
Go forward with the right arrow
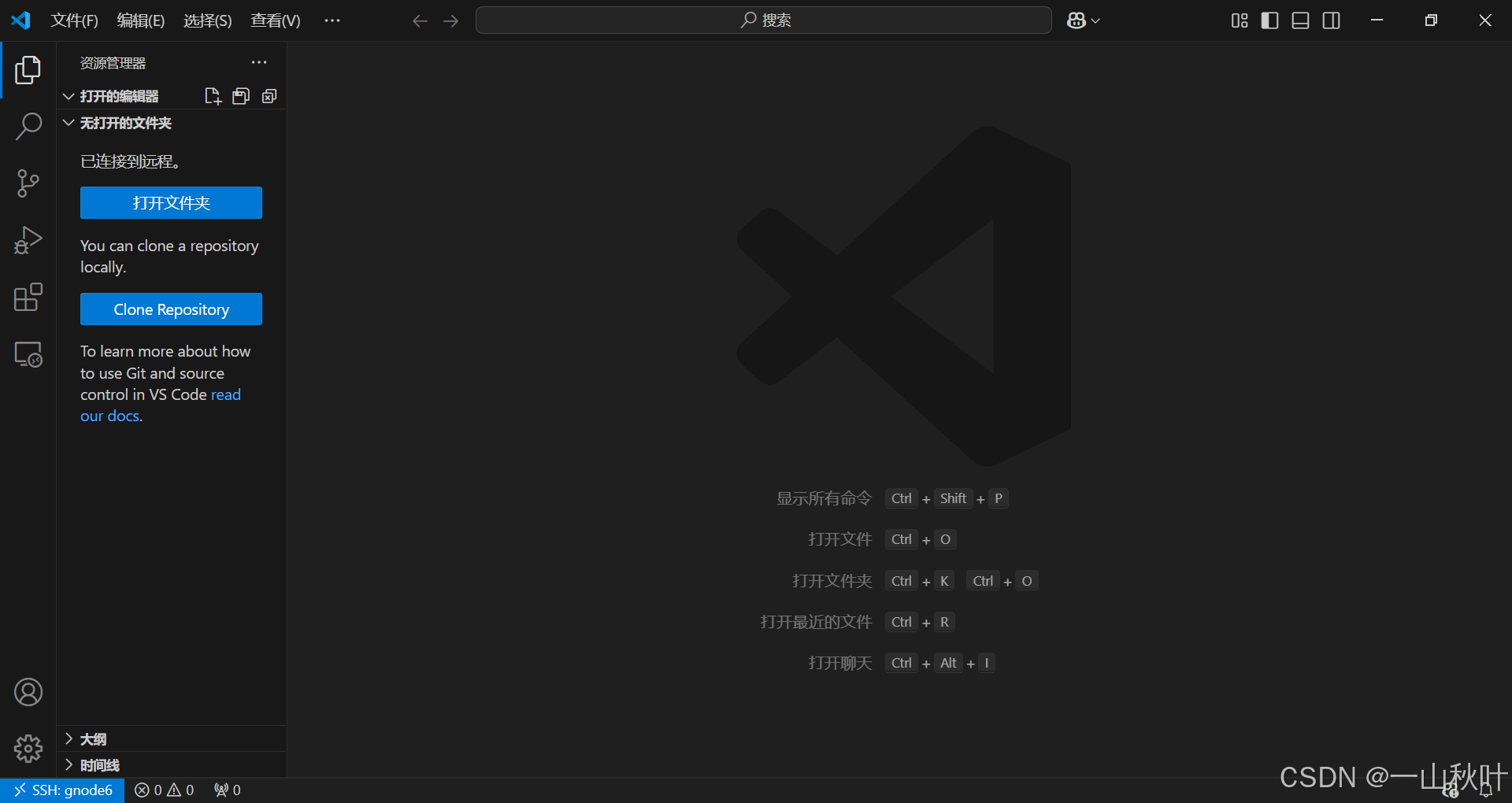[451, 20]
